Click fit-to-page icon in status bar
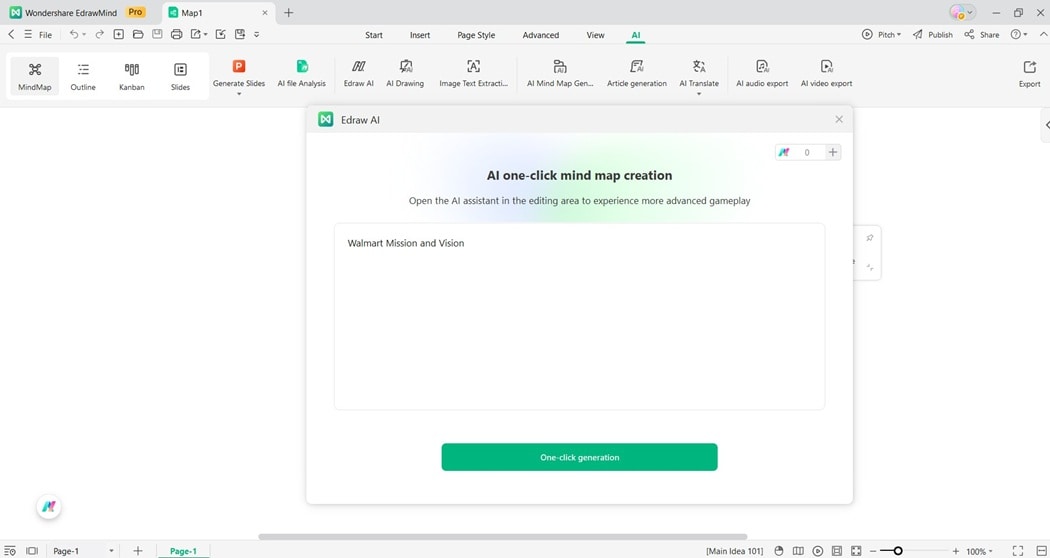 856,551
